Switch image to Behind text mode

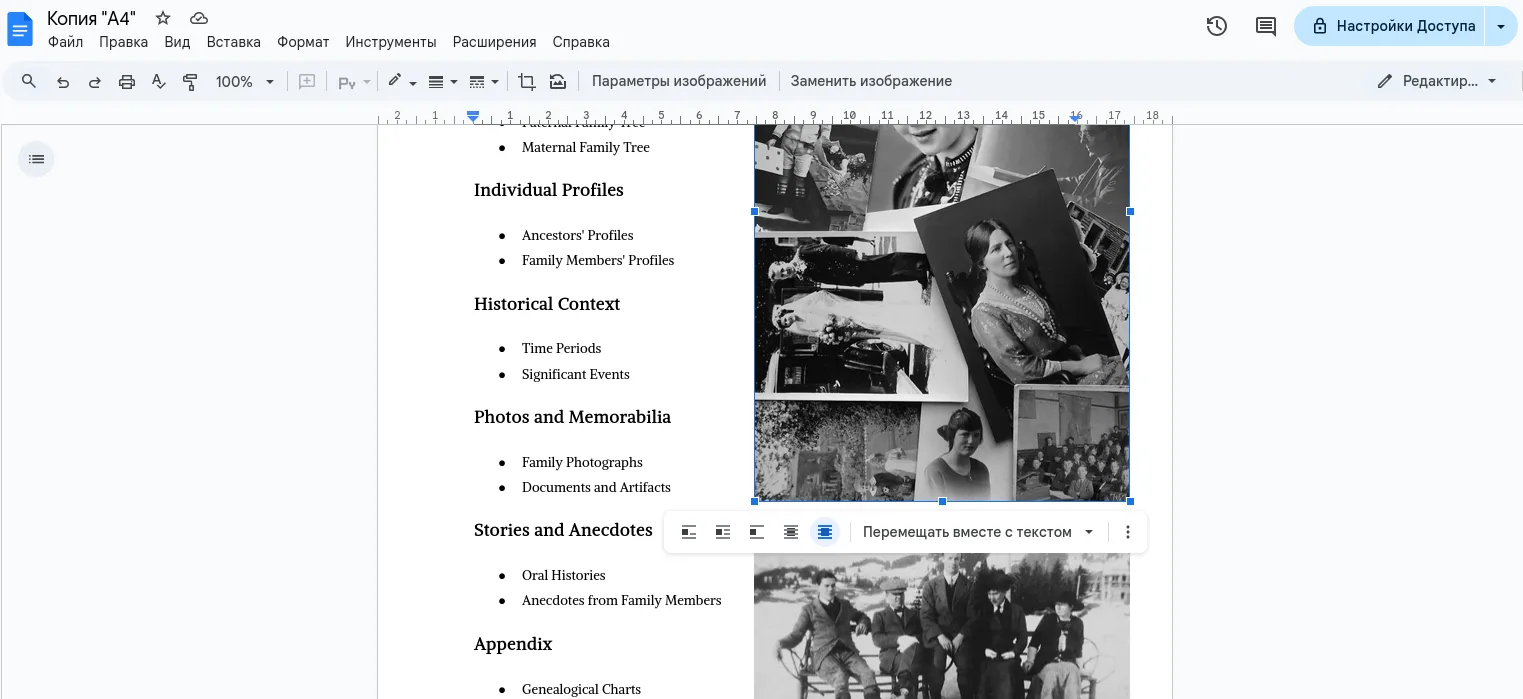tap(791, 531)
